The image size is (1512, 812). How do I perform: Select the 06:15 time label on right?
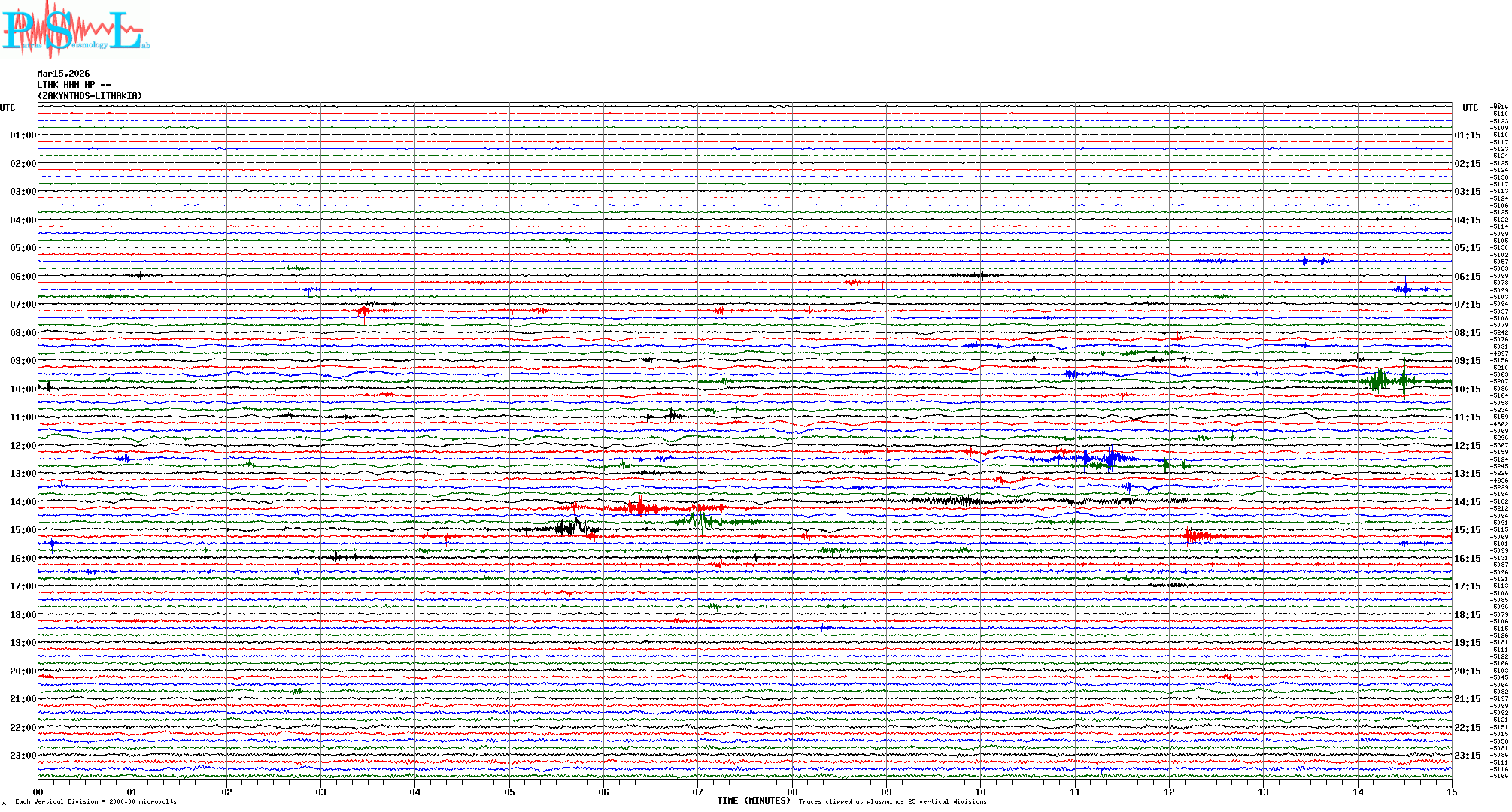(x=1467, y=277)
